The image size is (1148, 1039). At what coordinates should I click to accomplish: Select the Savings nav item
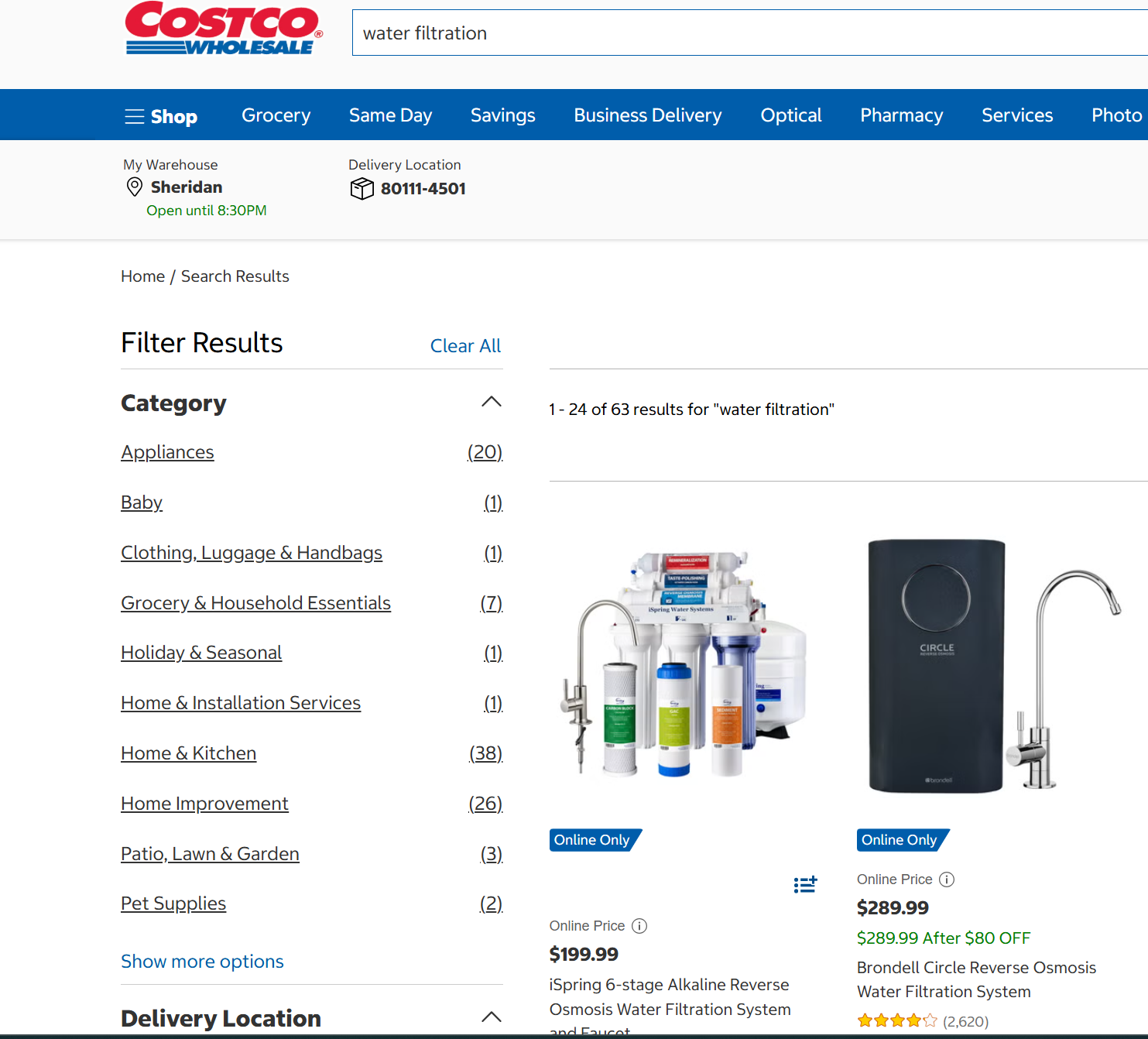coord(503,115)
